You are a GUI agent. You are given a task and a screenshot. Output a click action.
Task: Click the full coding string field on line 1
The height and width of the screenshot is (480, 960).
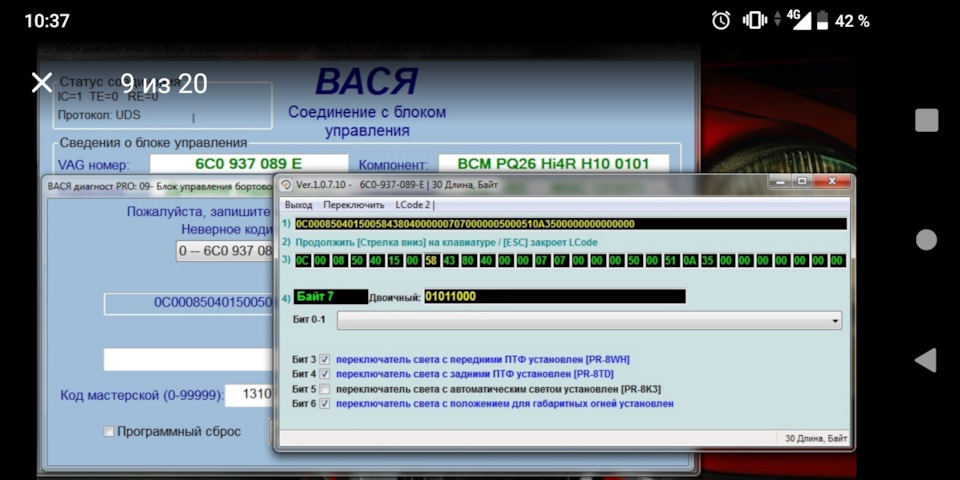coord(571,224)
